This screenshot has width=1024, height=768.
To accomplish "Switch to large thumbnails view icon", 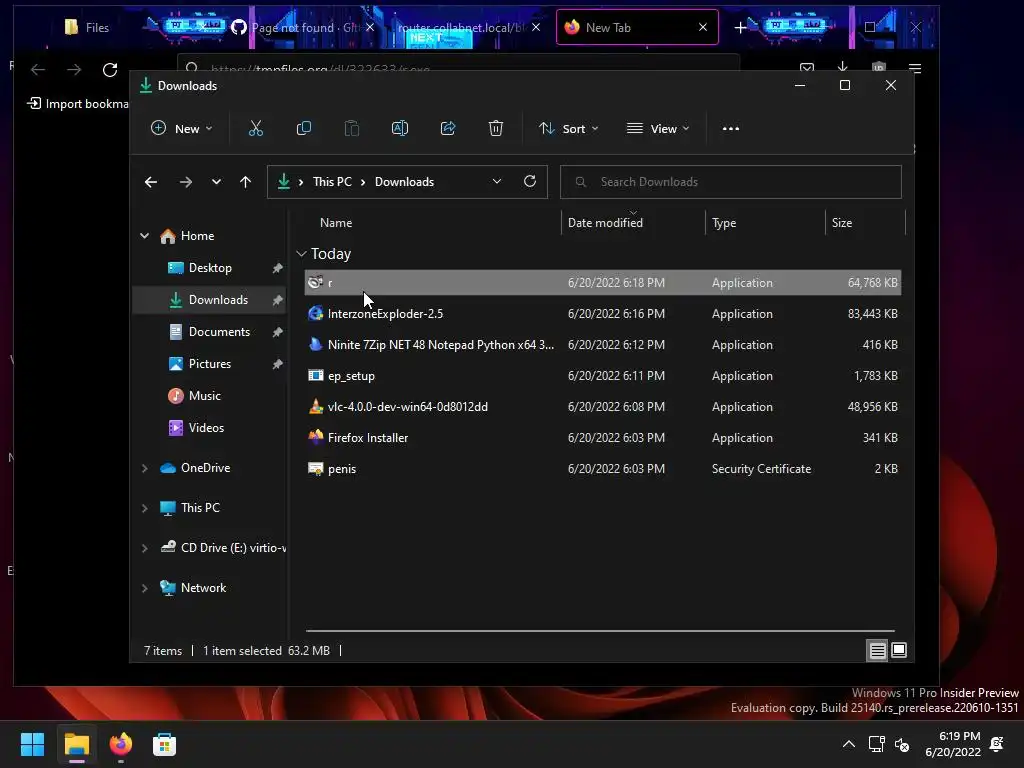I will pyautogui.click(x=899, y=650).
